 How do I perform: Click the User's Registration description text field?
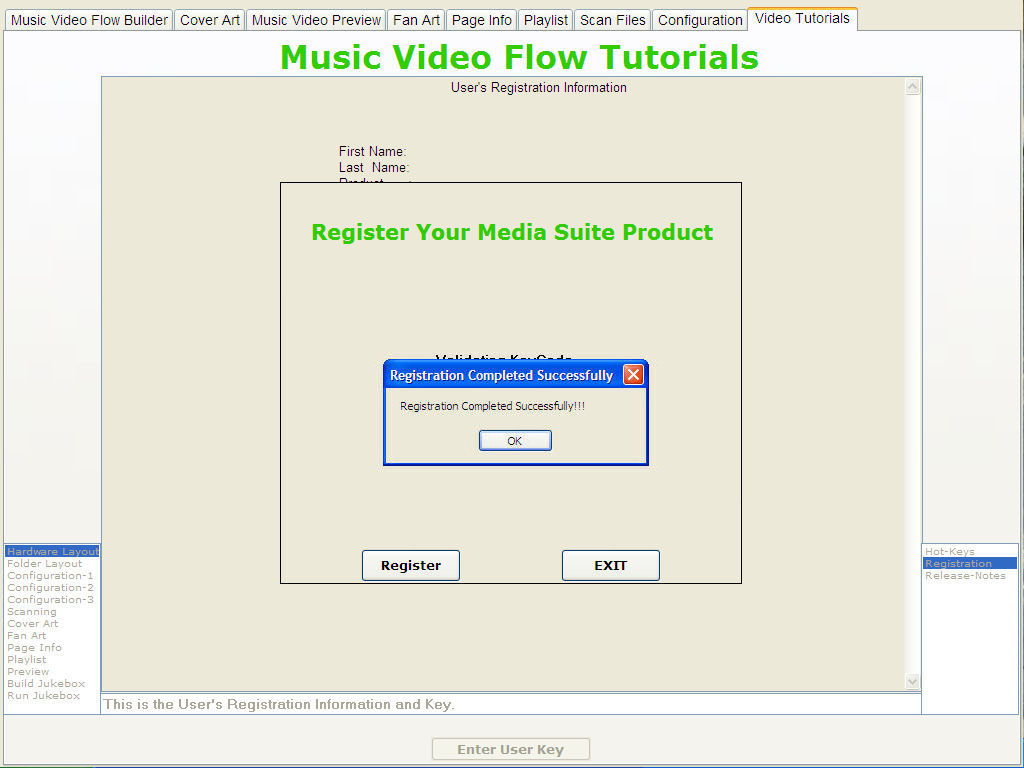coord(511,704)
